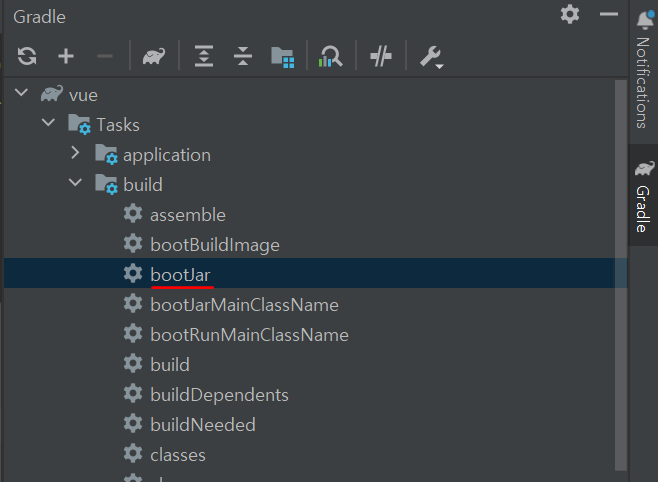The width and height of the screenshot is (658, 482).
Task: Select the build task gear item
Action: (309, 365)
